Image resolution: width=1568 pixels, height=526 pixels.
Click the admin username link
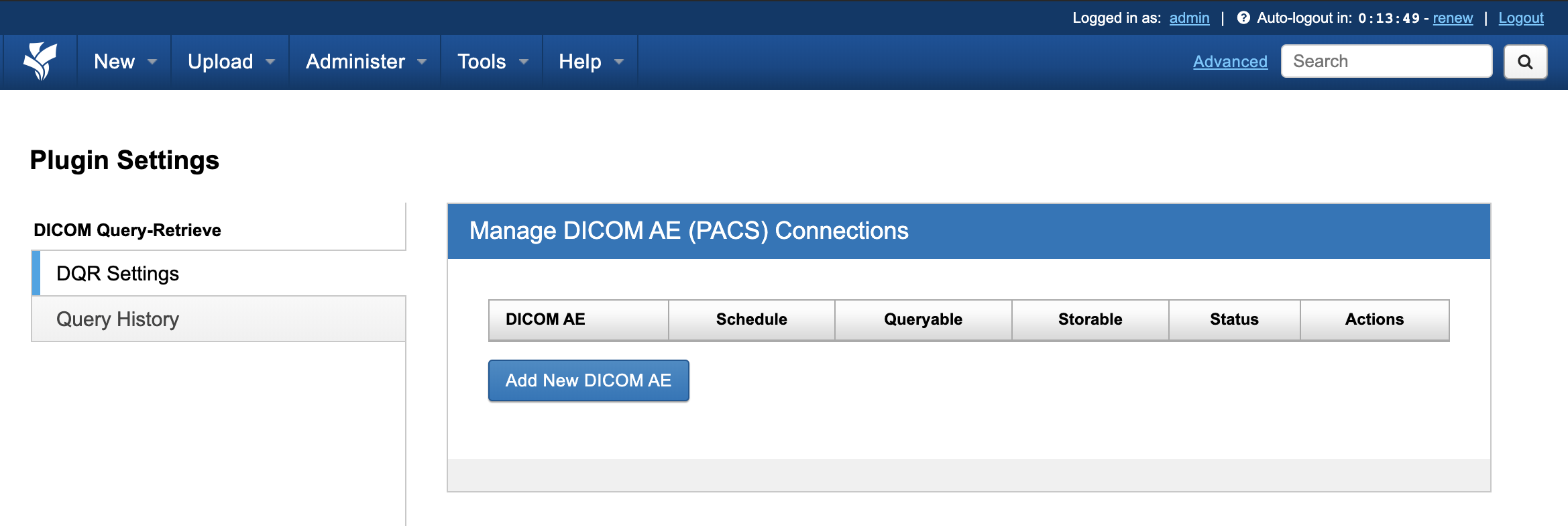click(1189, 18)
